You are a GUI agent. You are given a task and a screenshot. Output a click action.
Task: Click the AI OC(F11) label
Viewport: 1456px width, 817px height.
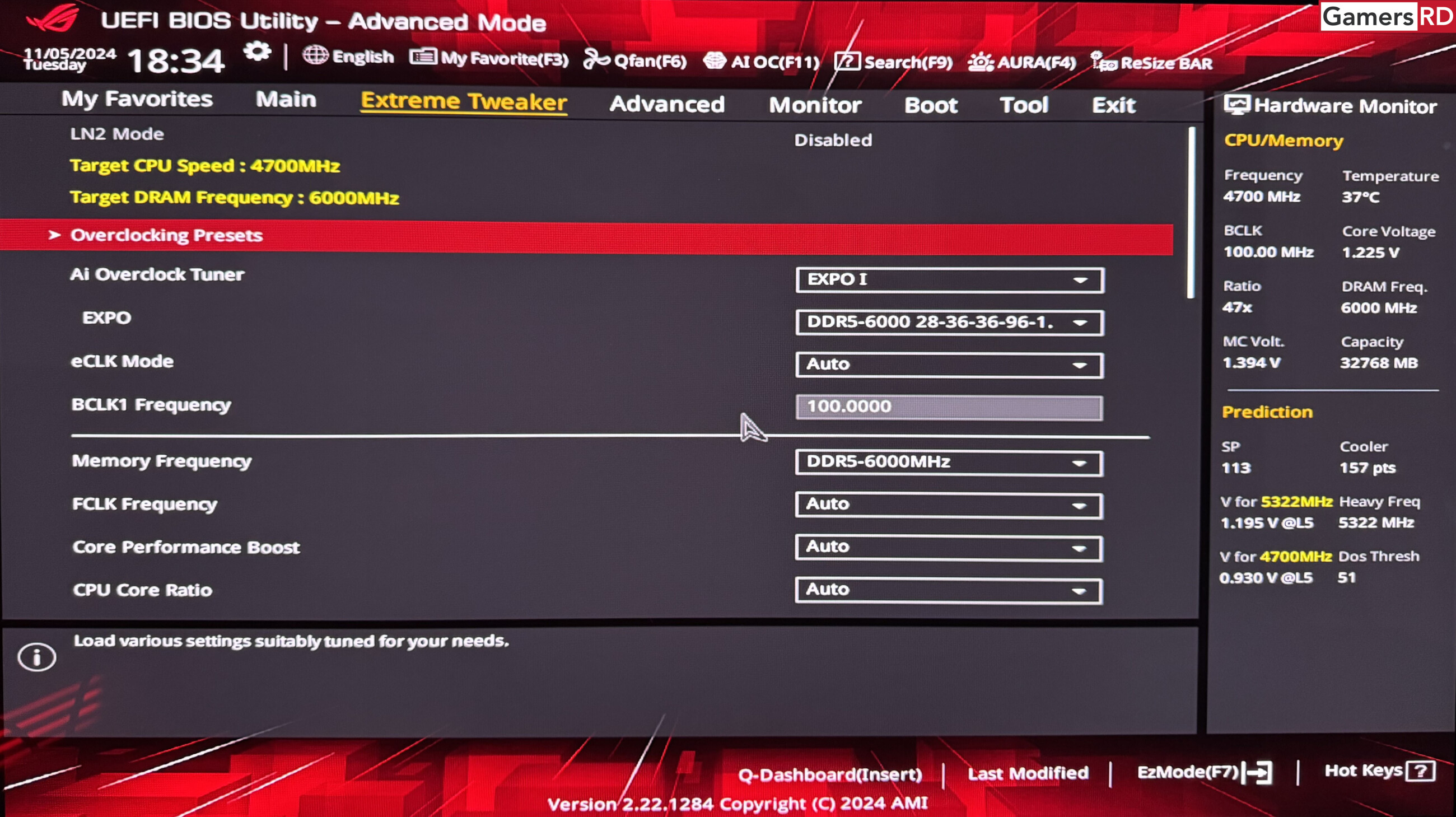[x=775, y=62]
